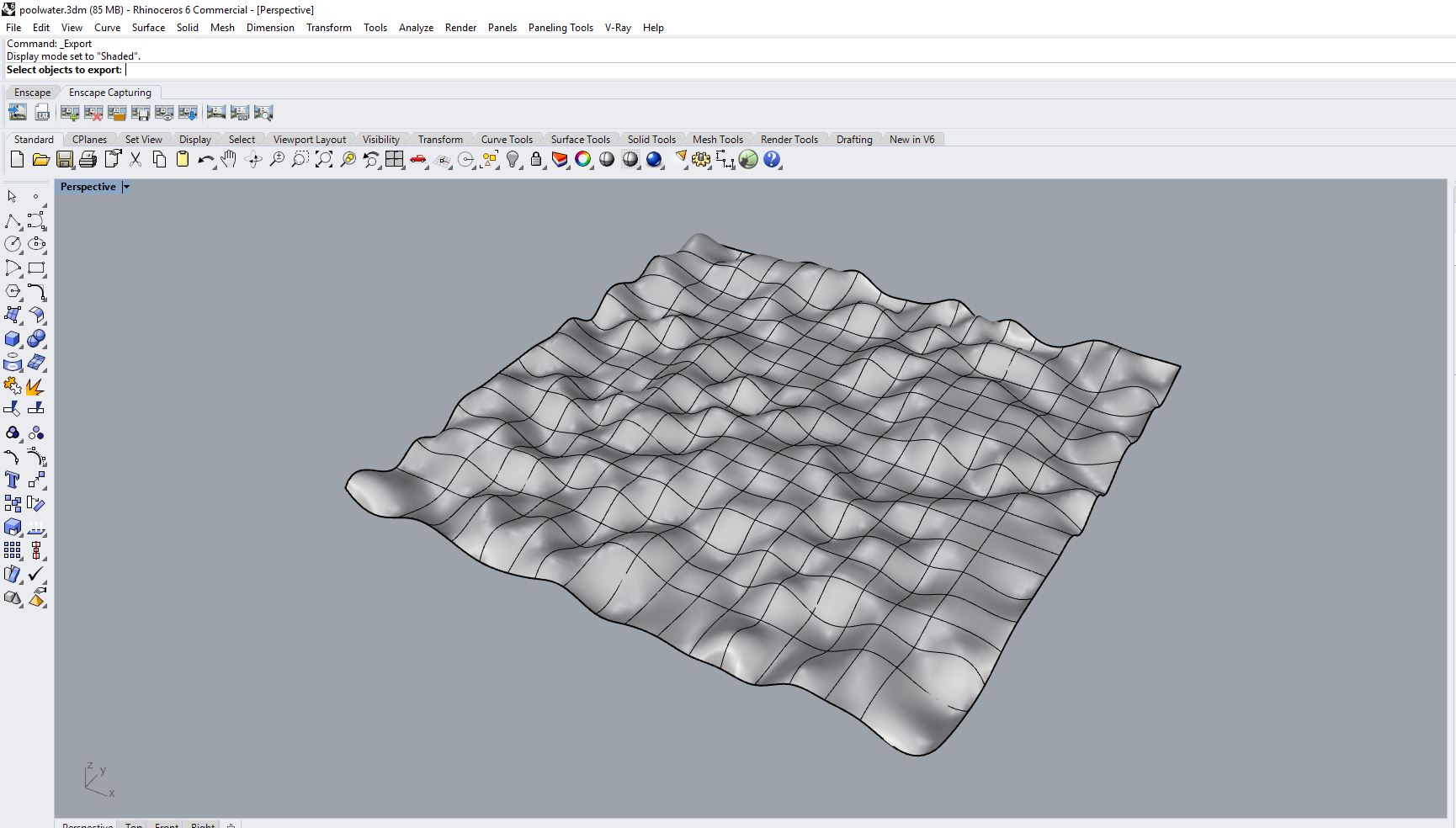The height and width of the screenshot is (828, 1456).
Task: Switch to the Mesh Tools tab
Action: (718, 140)
